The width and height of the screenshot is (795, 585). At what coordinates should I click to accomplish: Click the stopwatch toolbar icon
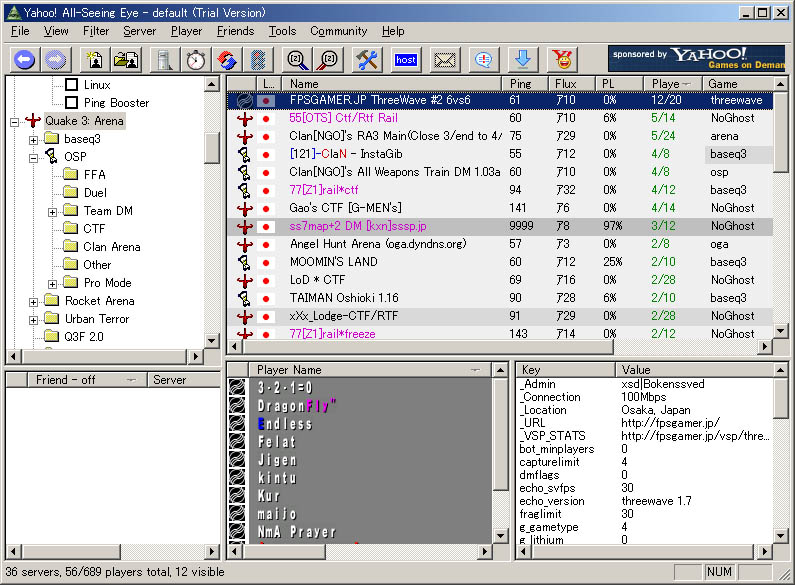pos(196,60)
